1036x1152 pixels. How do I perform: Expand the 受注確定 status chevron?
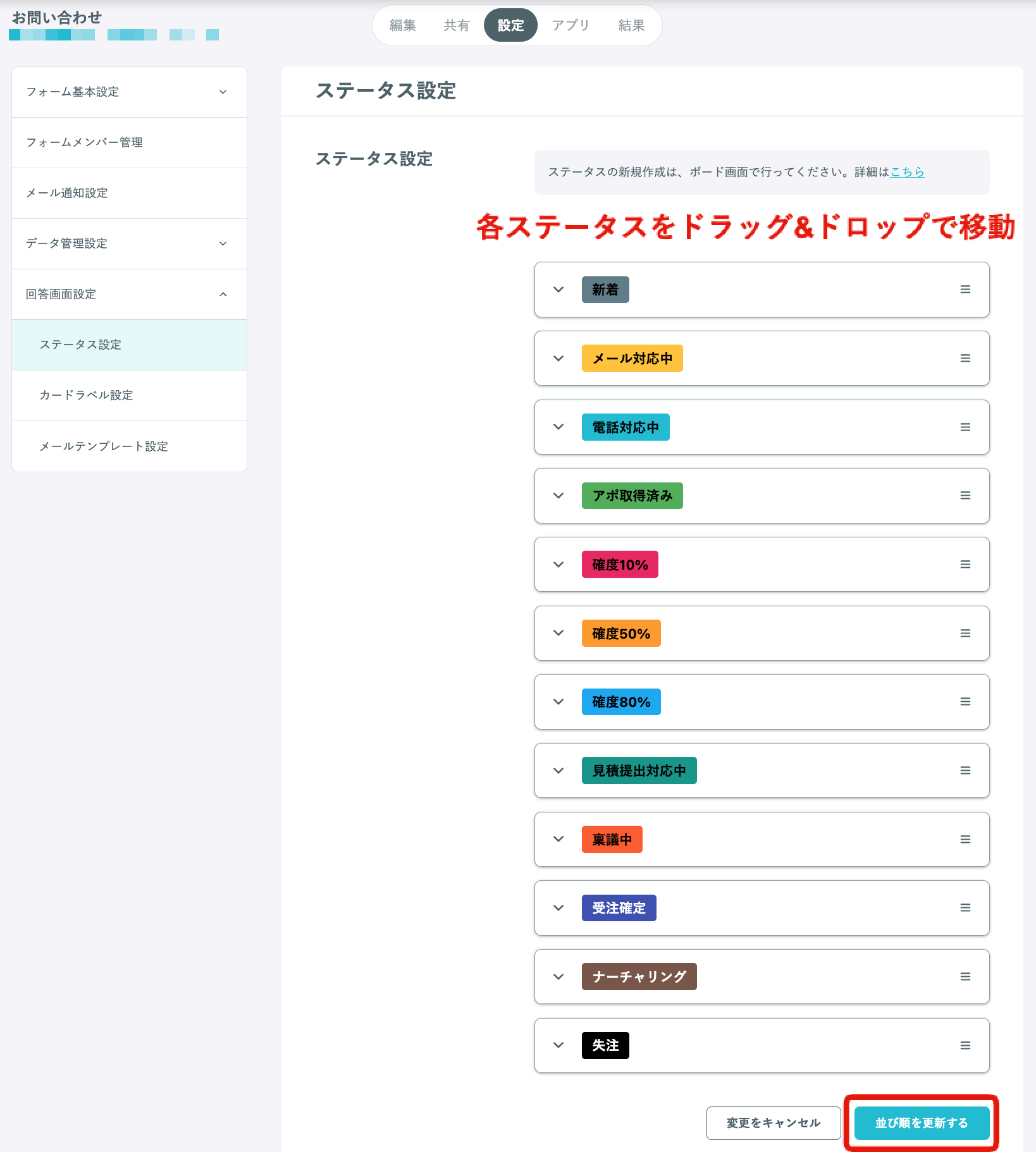tap(558, 908)
